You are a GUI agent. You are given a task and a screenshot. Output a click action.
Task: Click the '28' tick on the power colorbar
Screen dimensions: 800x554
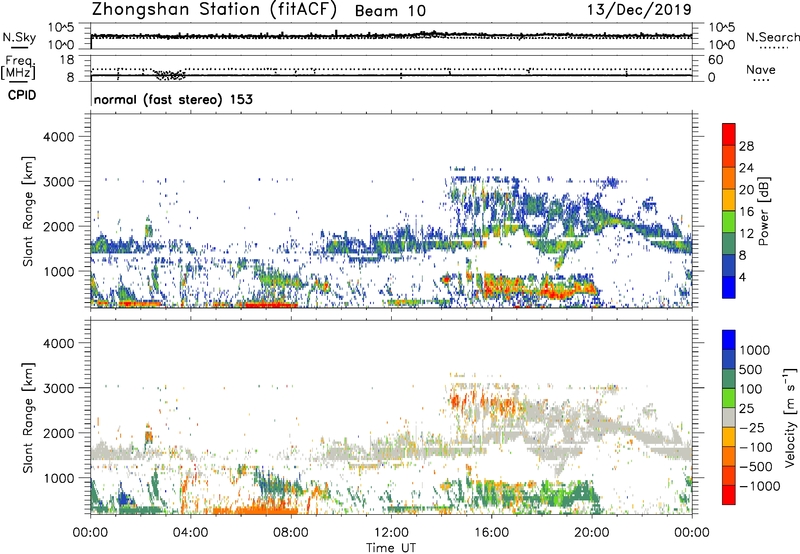[x=746, y=146]
